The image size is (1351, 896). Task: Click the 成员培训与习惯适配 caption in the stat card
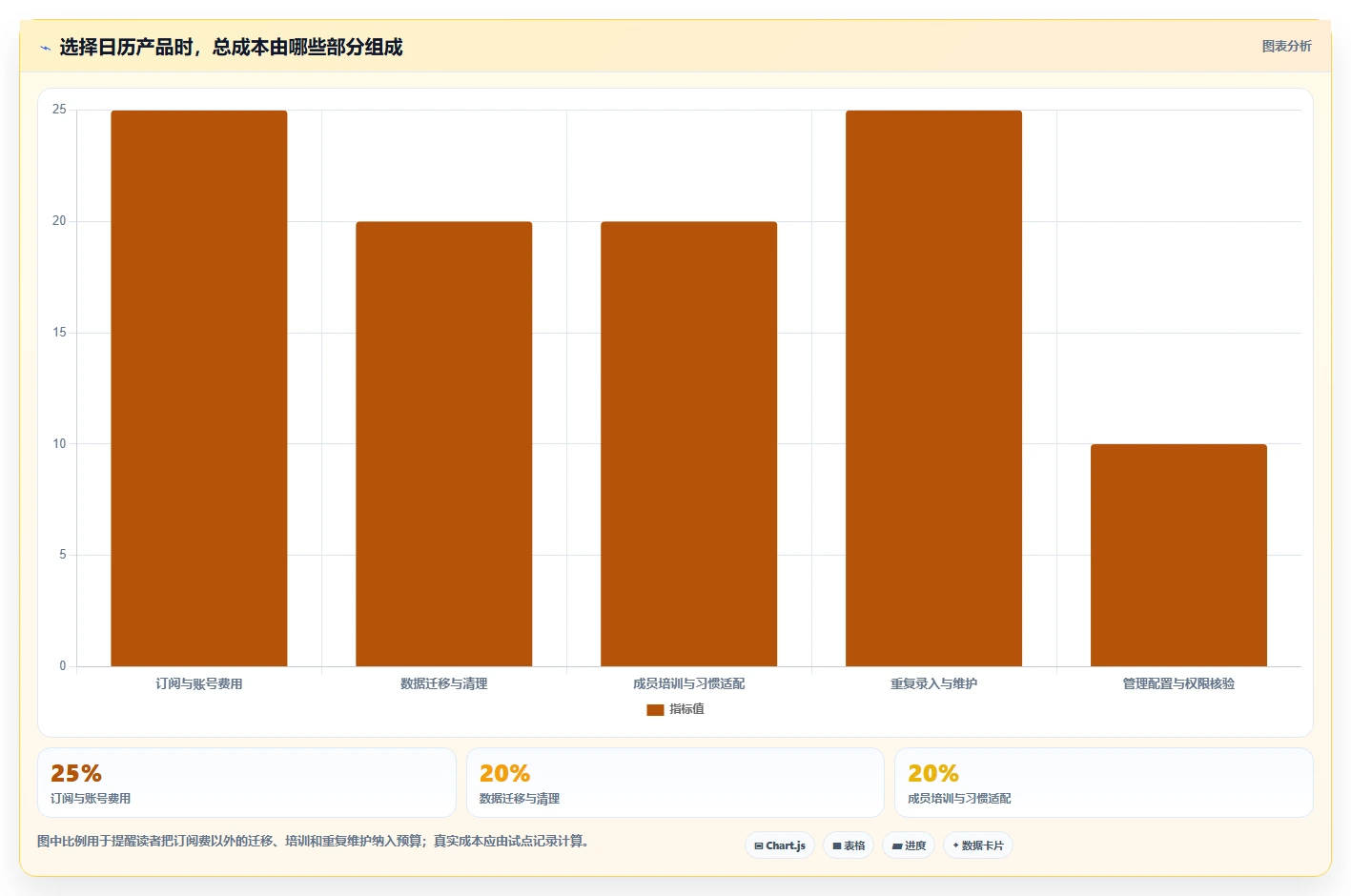tap(959, 799)
